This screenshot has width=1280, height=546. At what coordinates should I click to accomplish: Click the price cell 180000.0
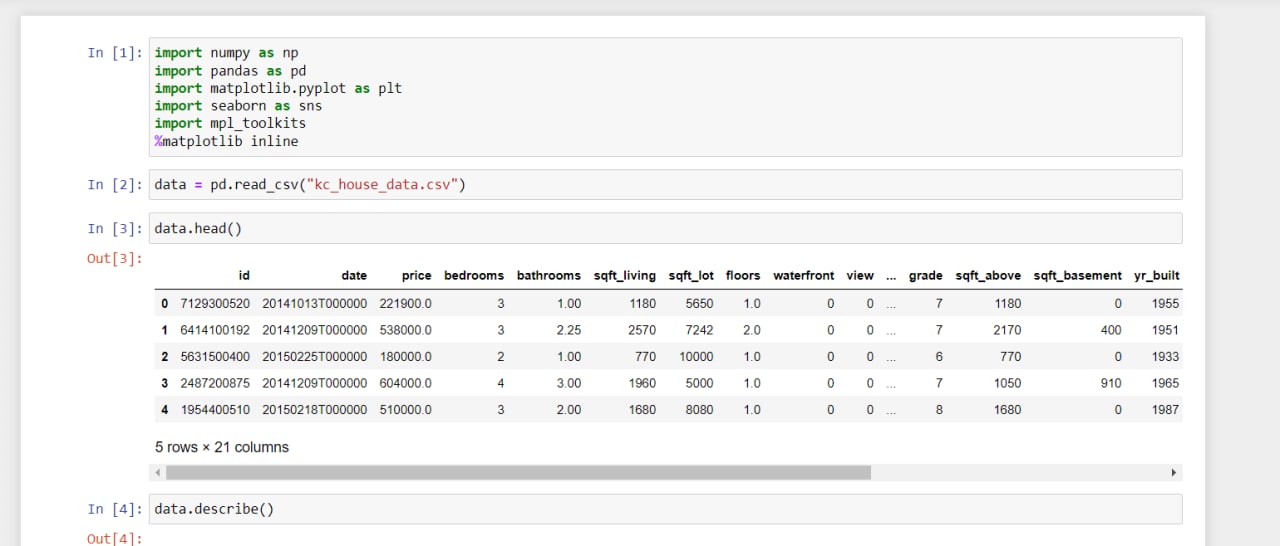pyautogui.click(x=406, y=356)
